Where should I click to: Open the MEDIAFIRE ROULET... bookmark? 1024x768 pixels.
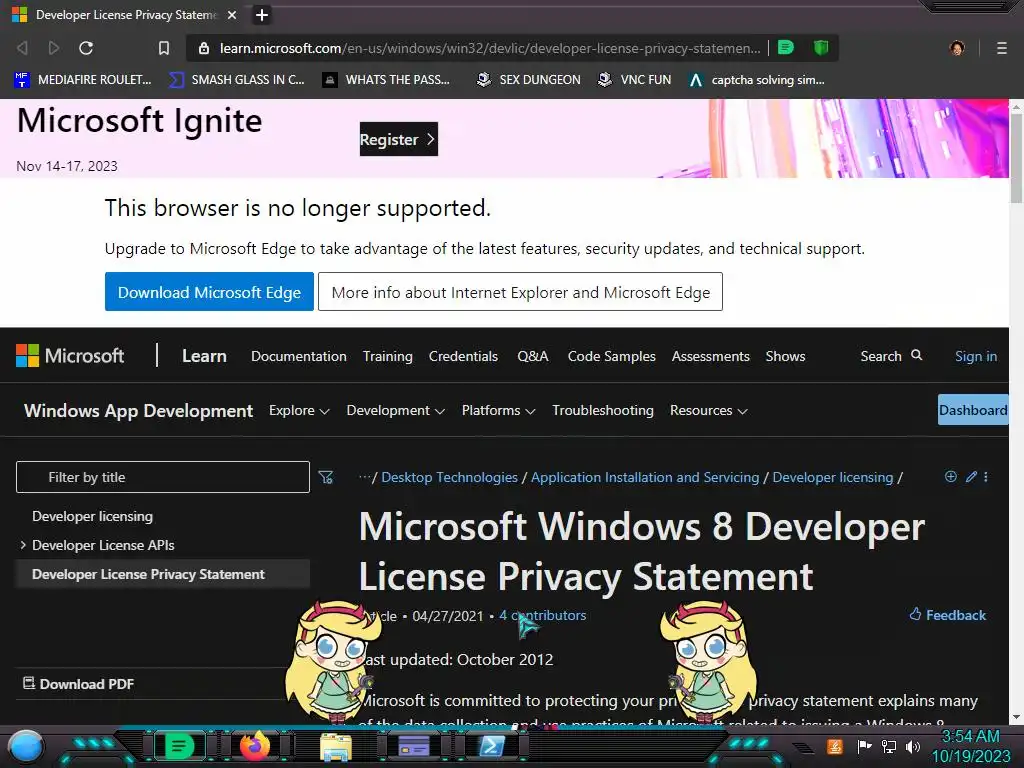tap(83, 80)
